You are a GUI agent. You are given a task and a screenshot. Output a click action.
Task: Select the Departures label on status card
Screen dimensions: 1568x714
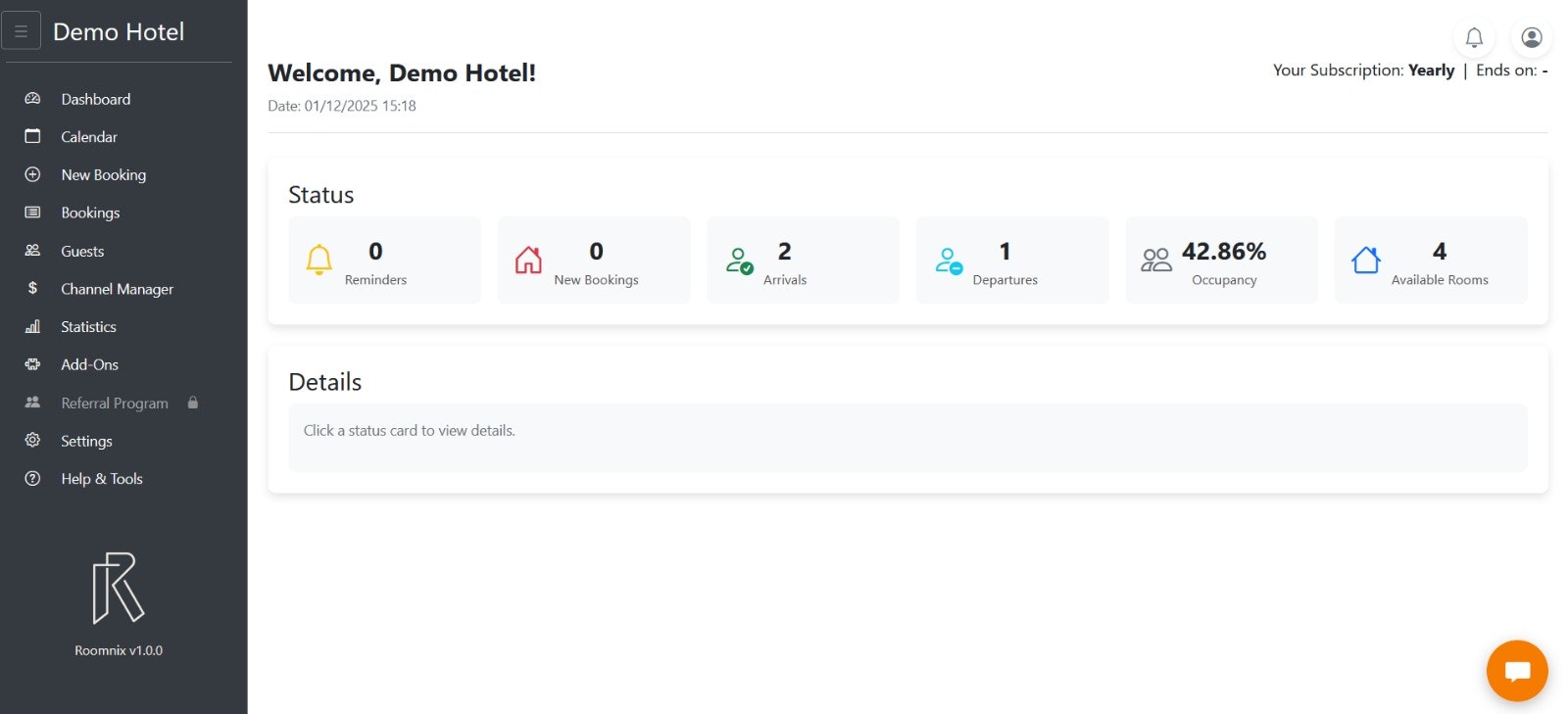[1004, 280]
